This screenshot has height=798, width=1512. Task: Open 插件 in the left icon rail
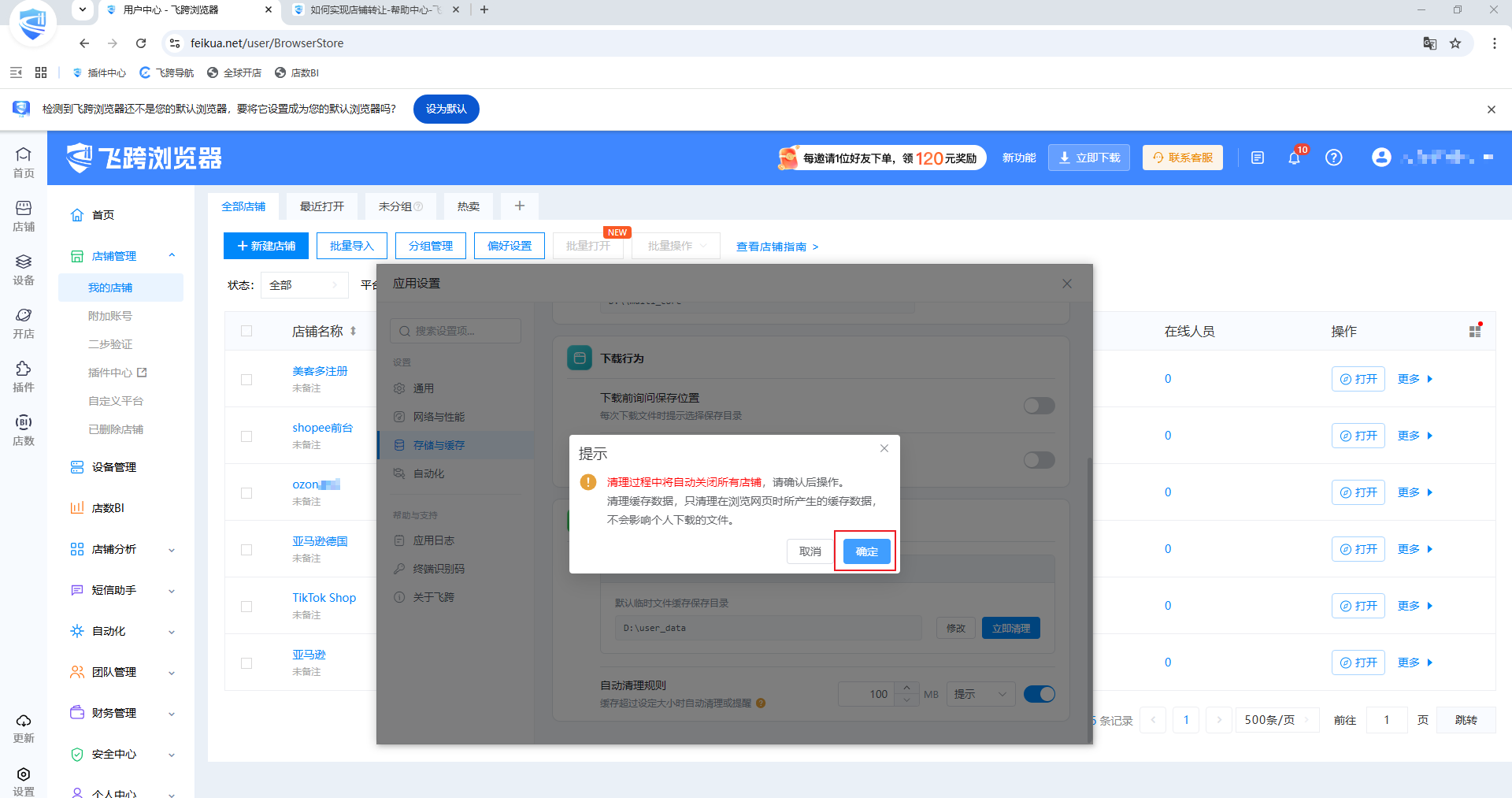(x=24, y=377)
